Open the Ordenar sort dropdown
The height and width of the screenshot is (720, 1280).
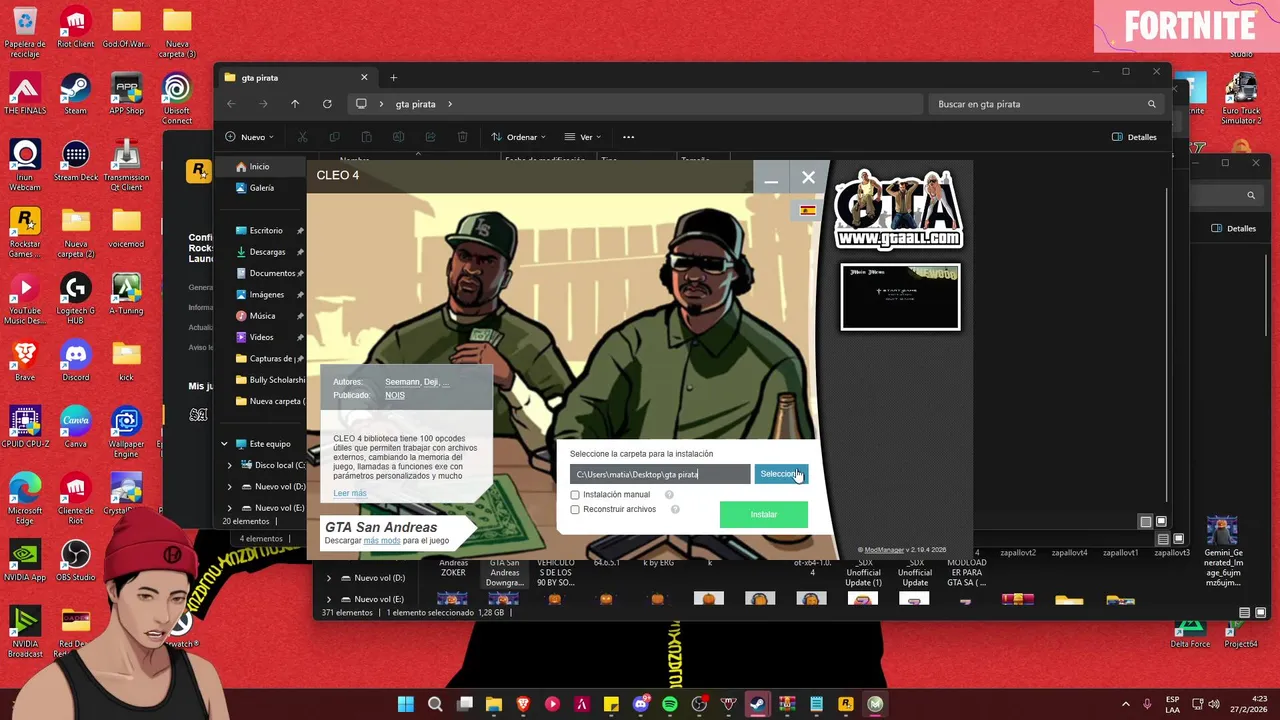(x=518, y=137)
